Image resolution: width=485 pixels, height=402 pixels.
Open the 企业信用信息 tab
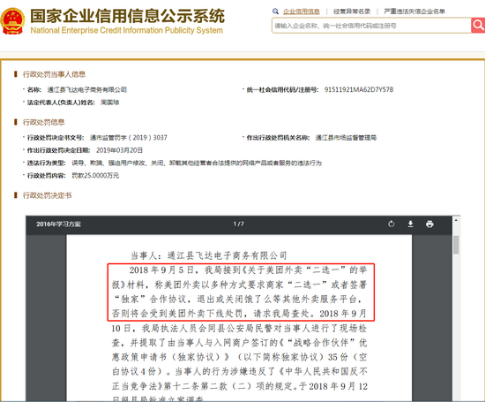click(x=301, y=12)
